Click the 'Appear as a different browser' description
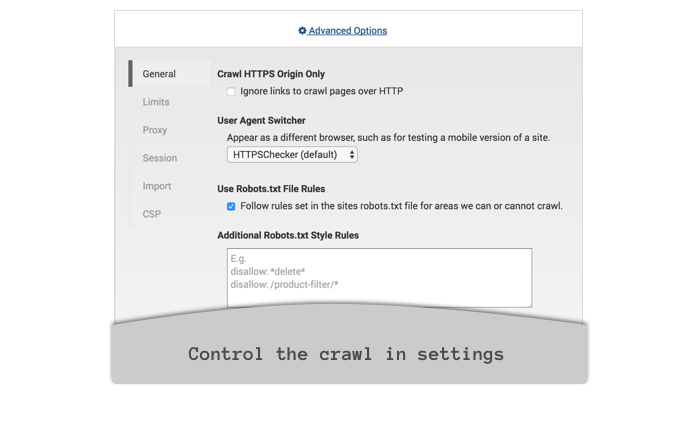696x431 pixels. 388,138
